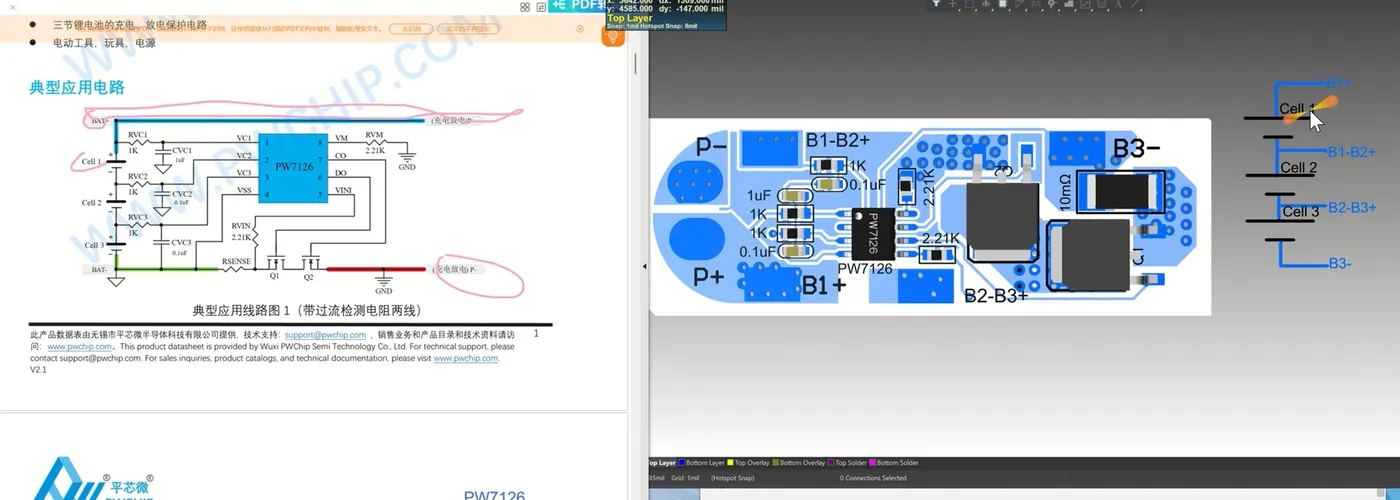This screenshot has width=1400, height=500.
Task: Click the 'Grid: 1mil' status bar entry
Action: click(x=686, y=478)
